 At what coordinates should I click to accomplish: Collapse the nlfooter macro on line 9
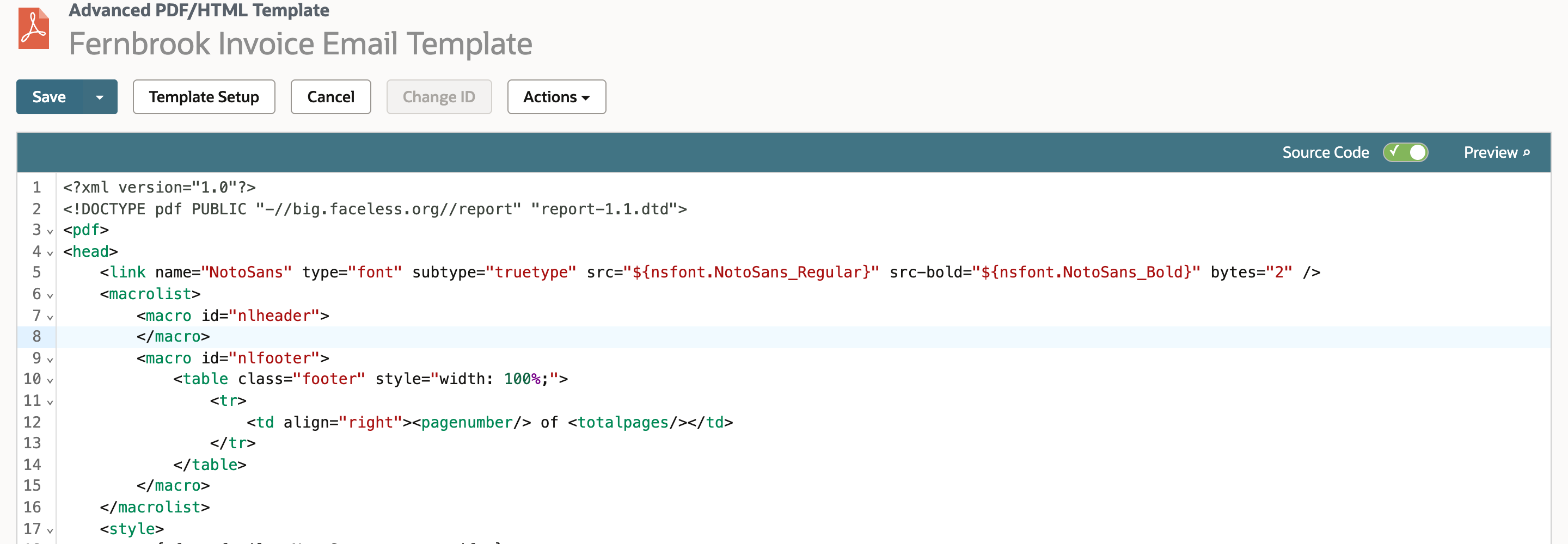point(50,360)
